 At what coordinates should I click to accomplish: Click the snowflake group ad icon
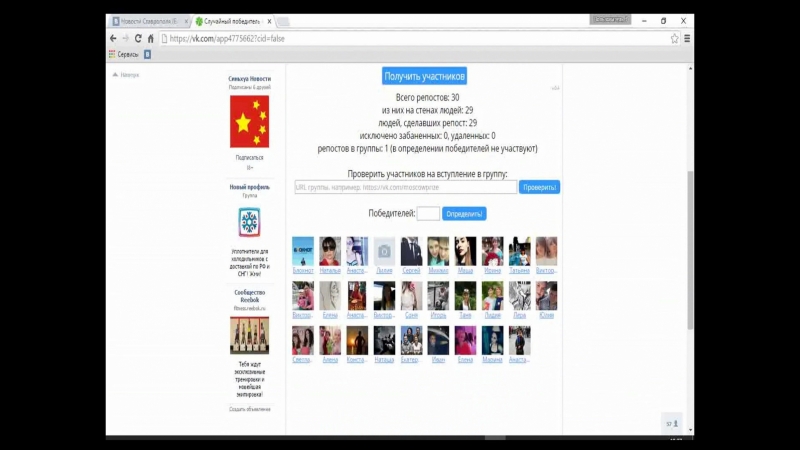click(249, 222)
